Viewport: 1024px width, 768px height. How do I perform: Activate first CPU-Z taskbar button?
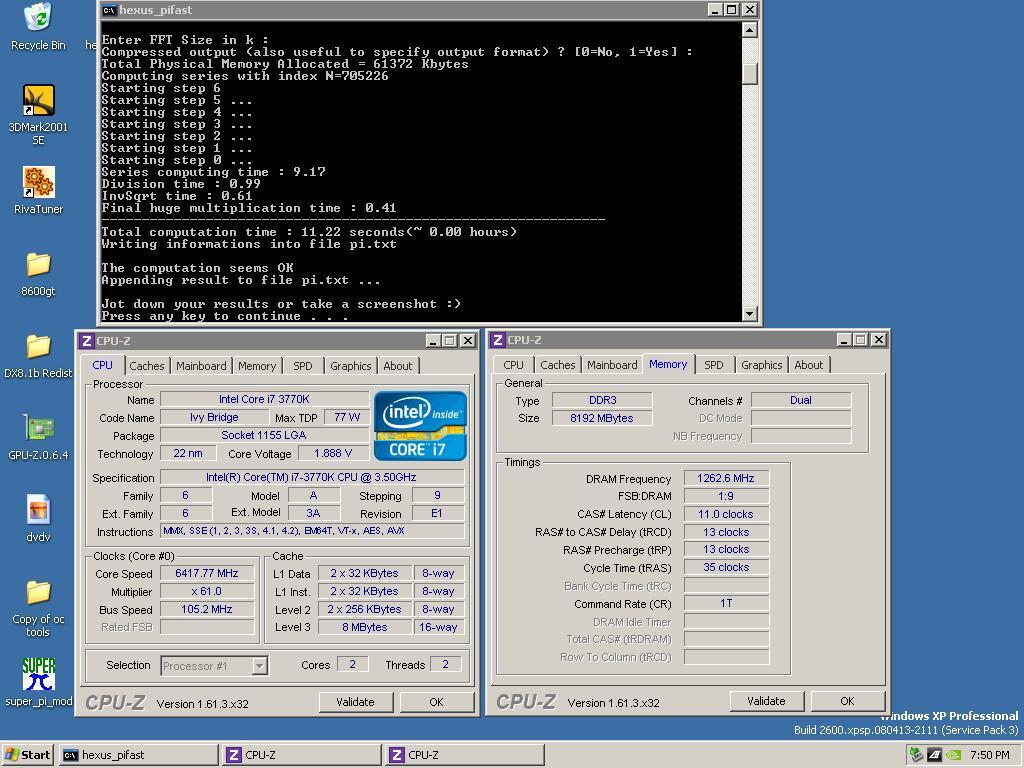click(x=302, y=755)
